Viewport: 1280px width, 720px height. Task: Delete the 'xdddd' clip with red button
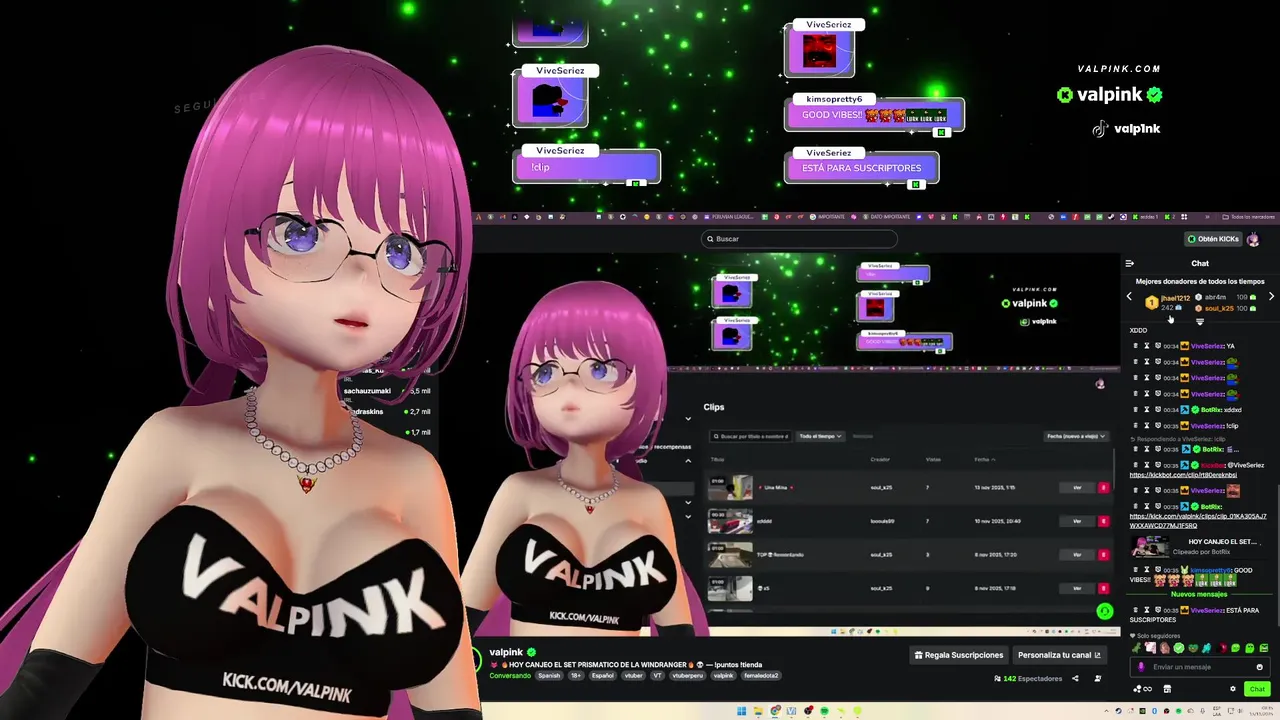1103,521
